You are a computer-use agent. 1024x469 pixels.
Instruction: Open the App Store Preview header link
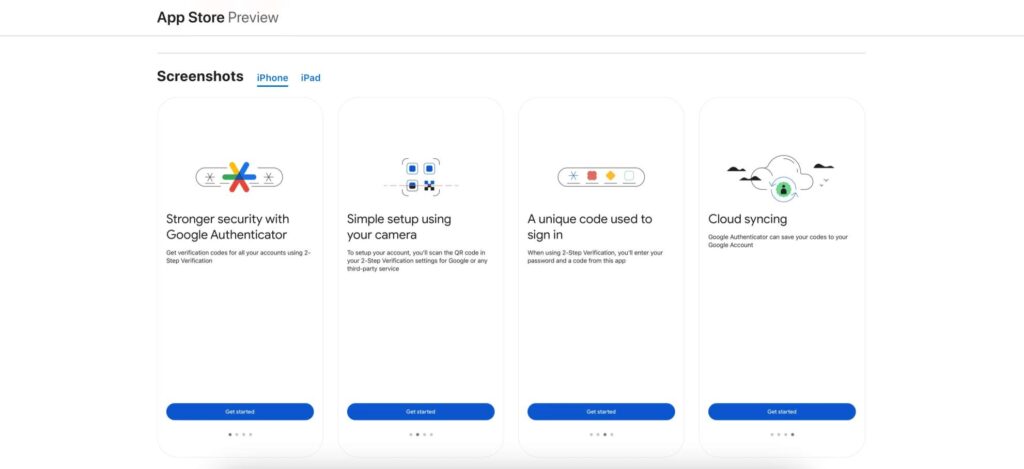(x=217, y=18)
